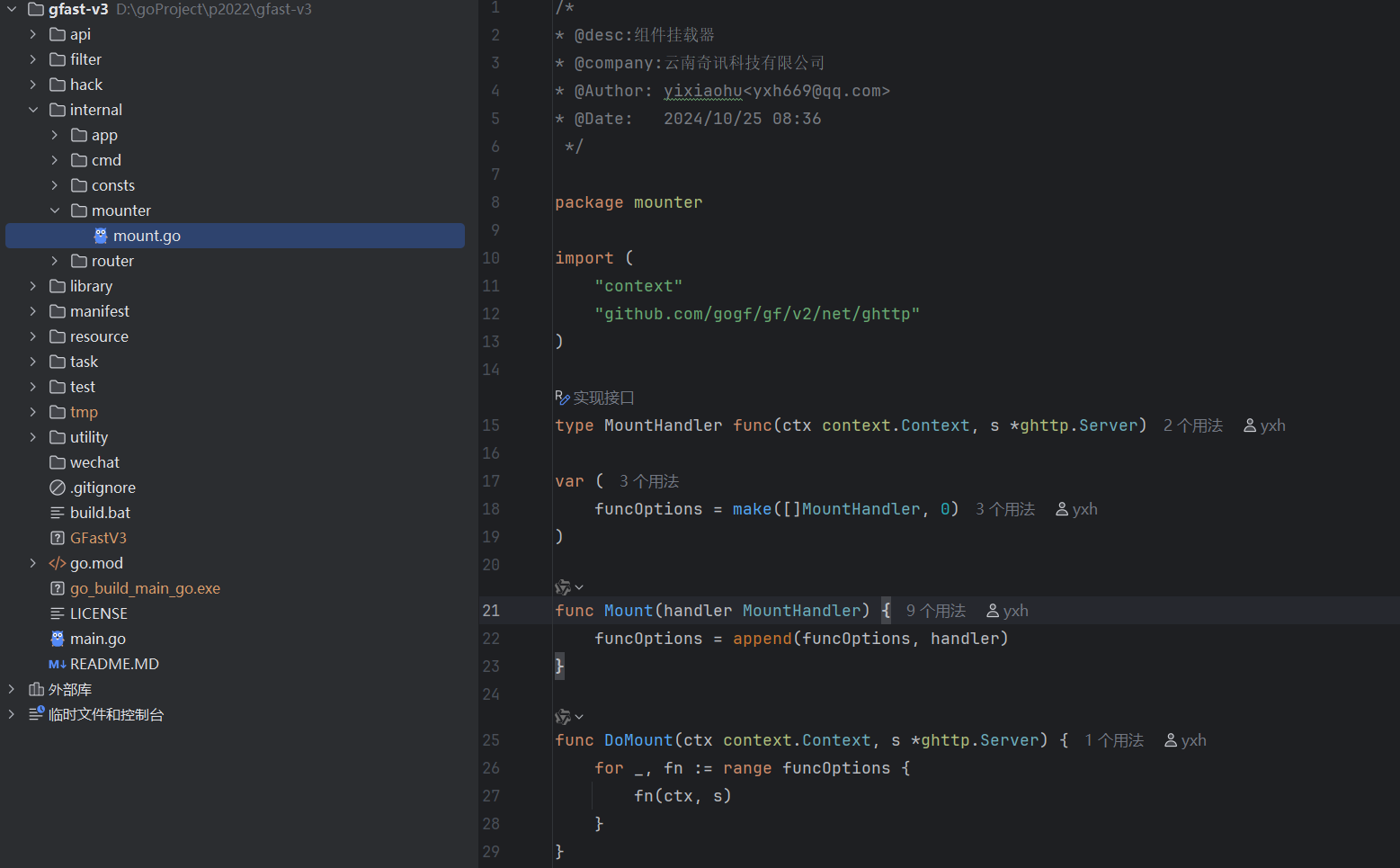Click the yixiaohu author name in comment
Screen dimensions: 1400x868
703,91
